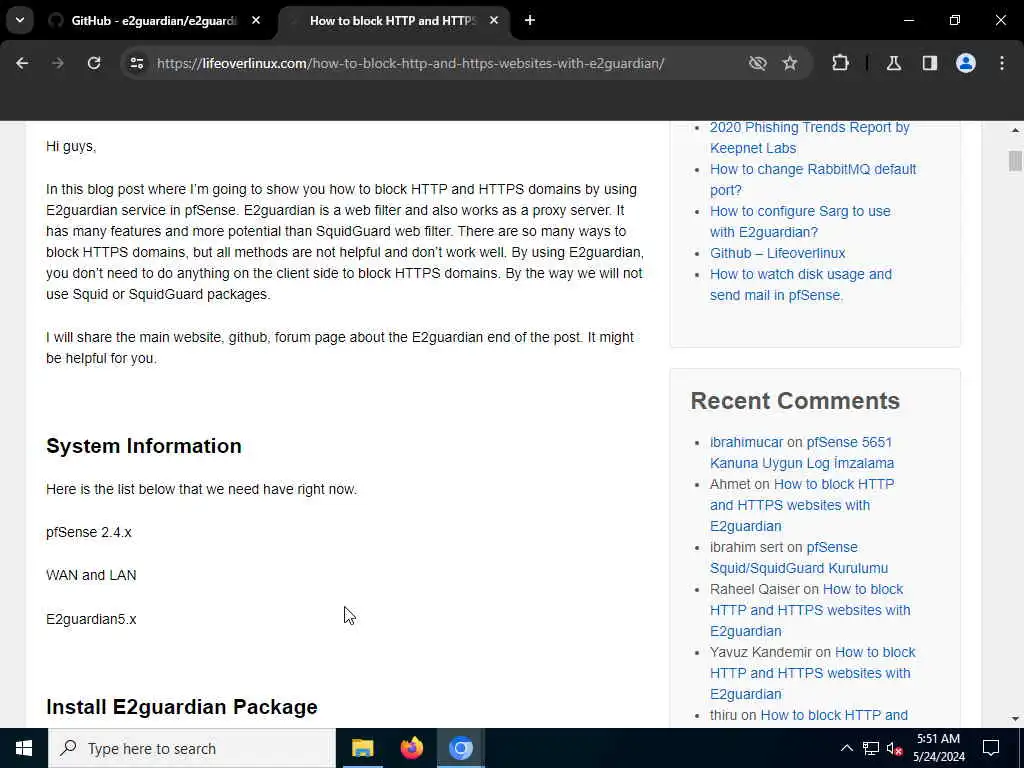
Task: Click the address bar URL
Action: click(410, 63)
